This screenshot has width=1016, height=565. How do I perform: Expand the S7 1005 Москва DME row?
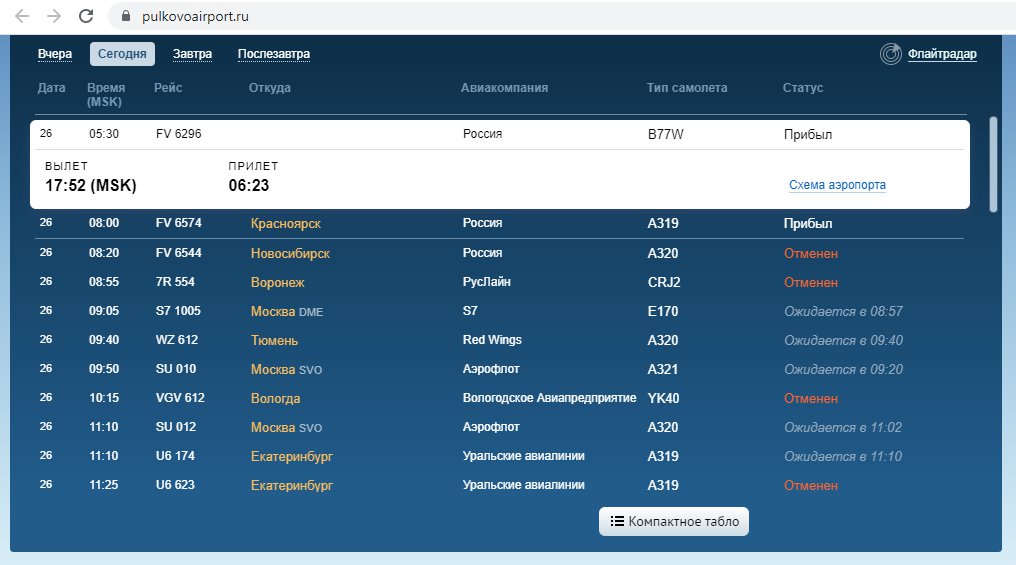tap(500, 311)
